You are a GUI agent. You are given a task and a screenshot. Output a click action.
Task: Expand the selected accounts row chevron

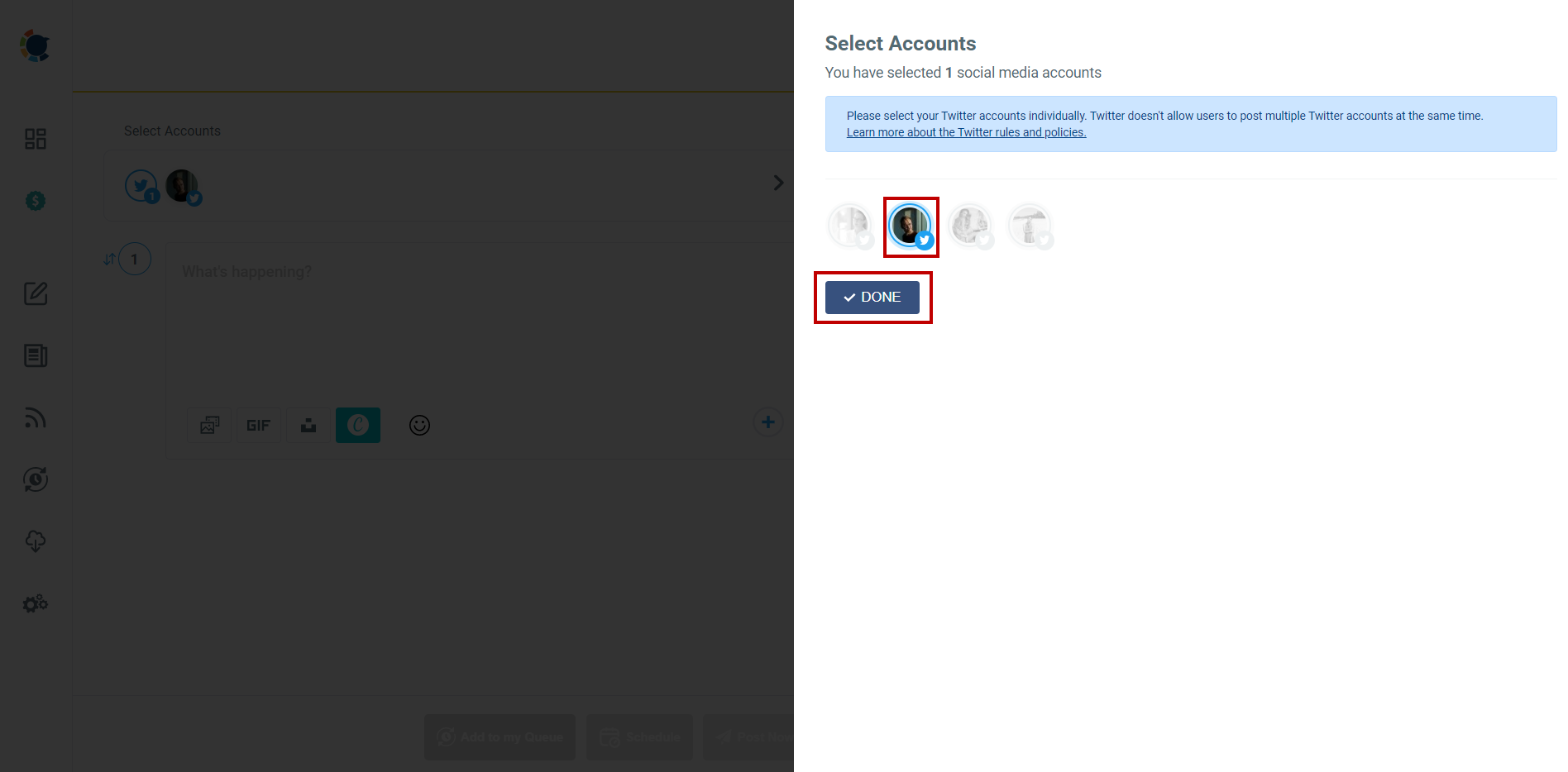777,182
